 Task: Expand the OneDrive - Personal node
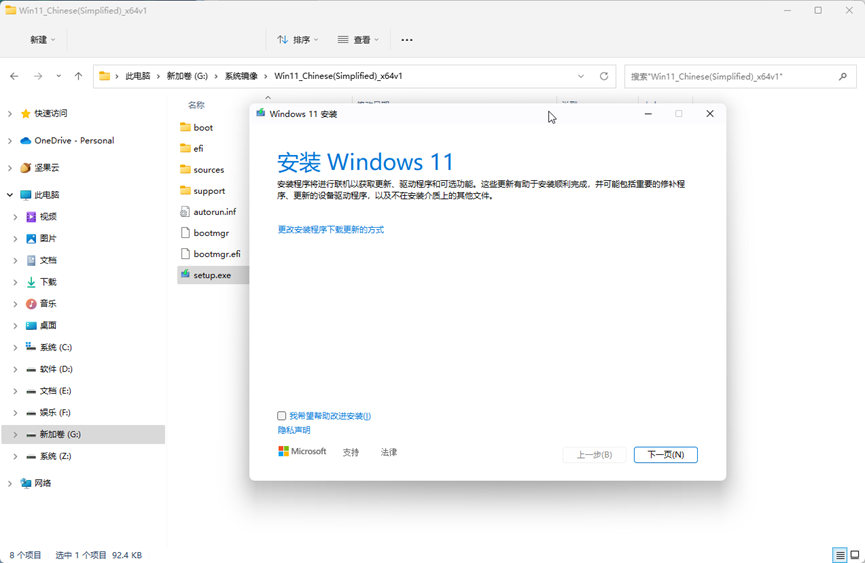[9, 141]
